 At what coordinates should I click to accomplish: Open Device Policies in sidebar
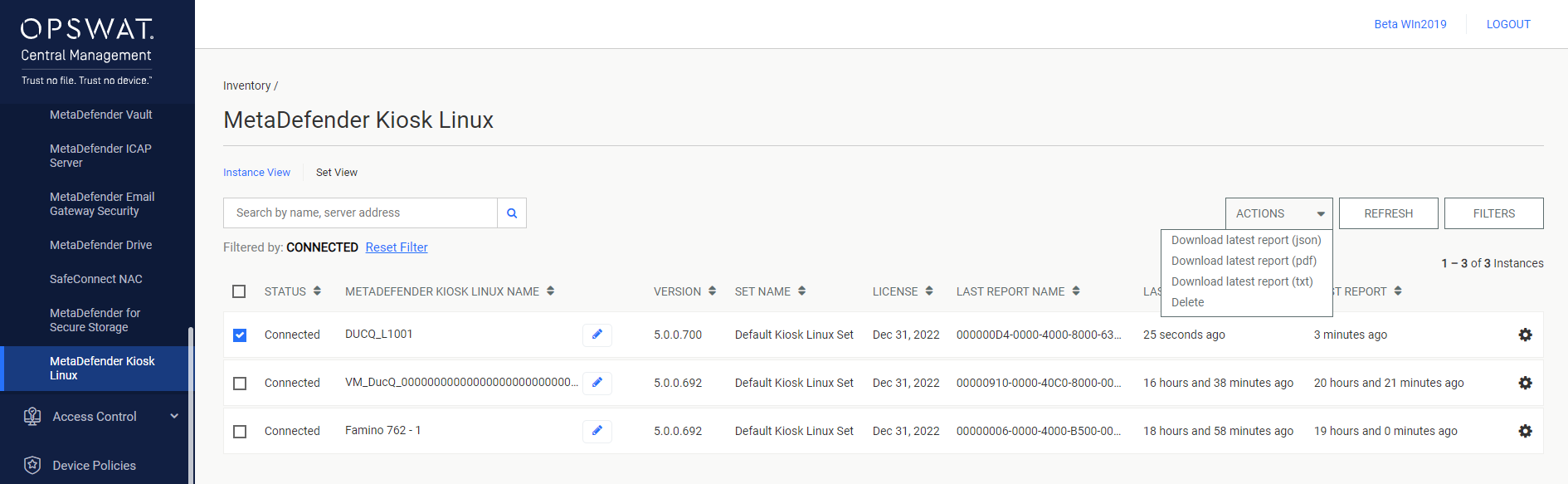coord(95,466)
